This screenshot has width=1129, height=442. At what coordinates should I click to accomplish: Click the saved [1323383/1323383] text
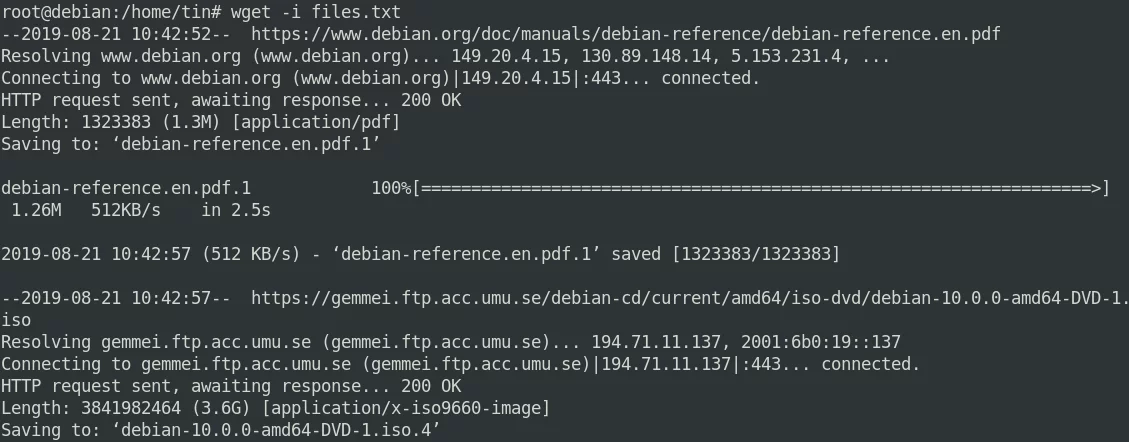point(727,254)
